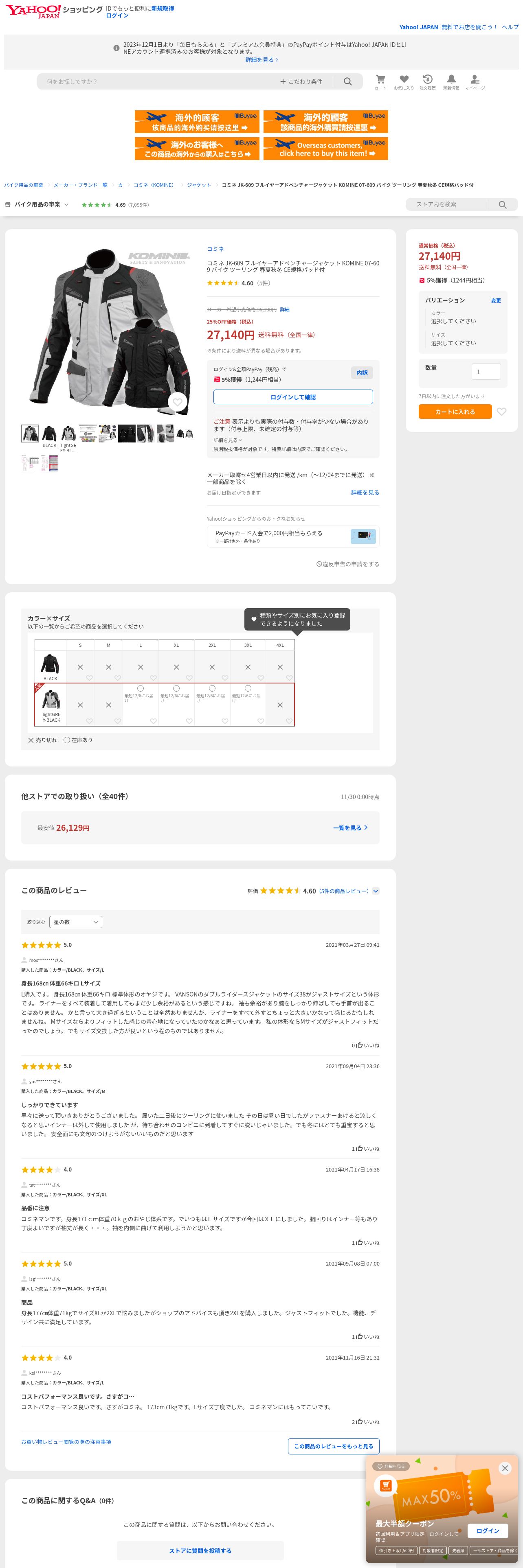Close the half-price coupon popup
523x1568 pixels.
[x=505, y=1468]
